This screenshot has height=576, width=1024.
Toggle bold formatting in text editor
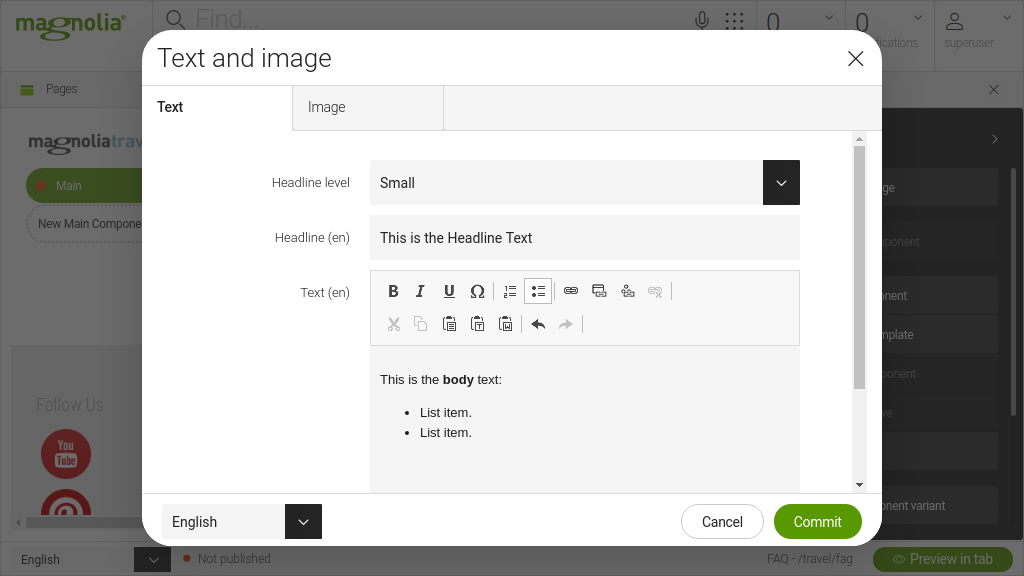pos(392,291)
